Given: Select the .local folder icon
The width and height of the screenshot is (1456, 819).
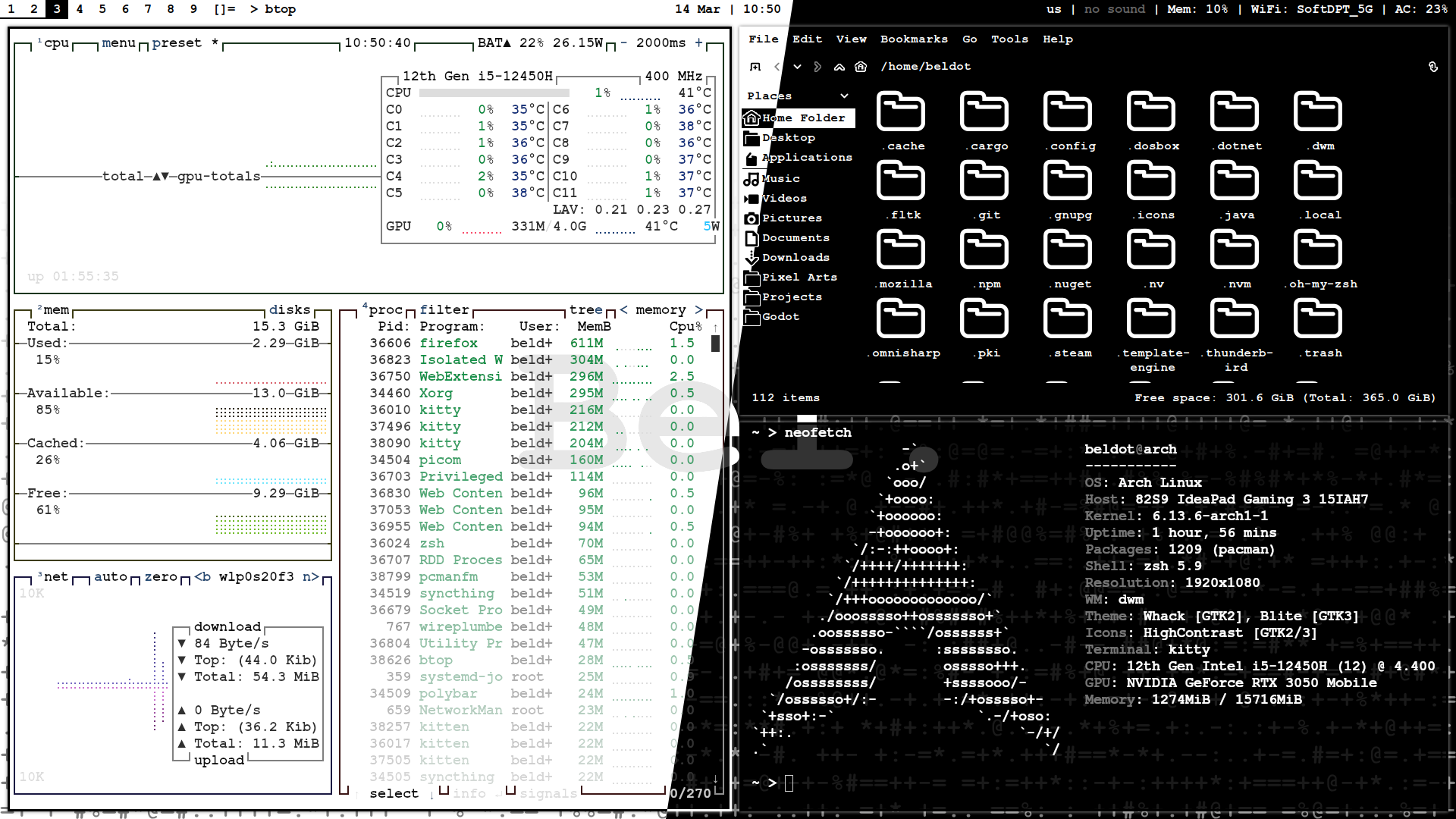Looking at the screenshot, I should tap(1318, 181).
